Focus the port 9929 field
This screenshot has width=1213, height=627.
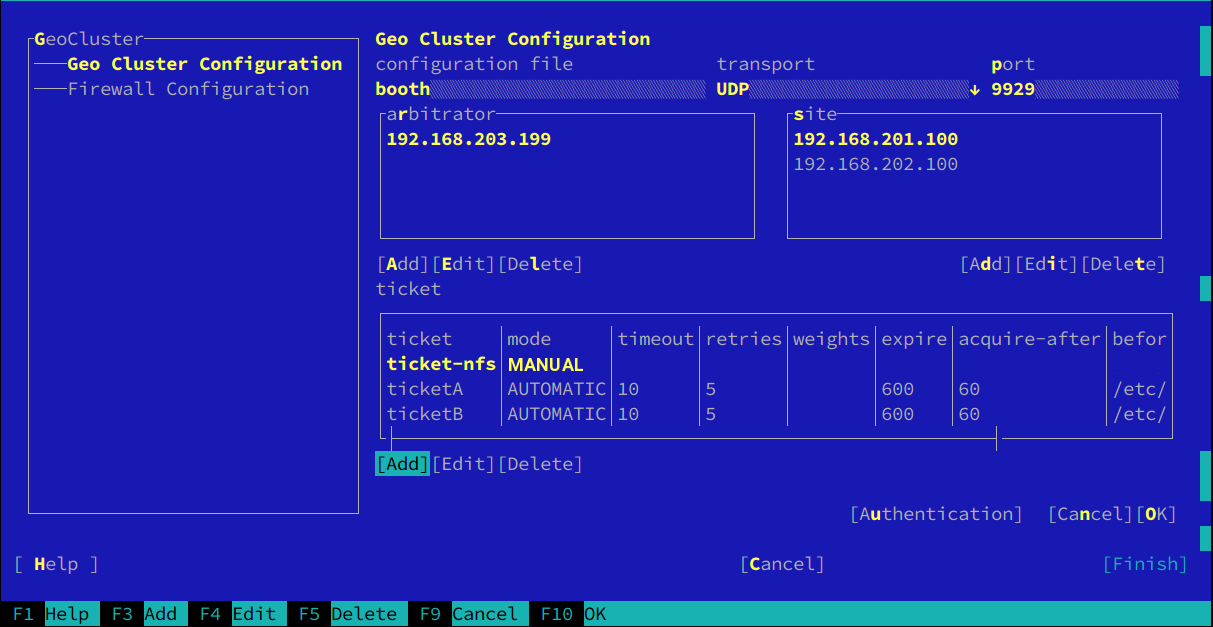[x=1083, y=89]
